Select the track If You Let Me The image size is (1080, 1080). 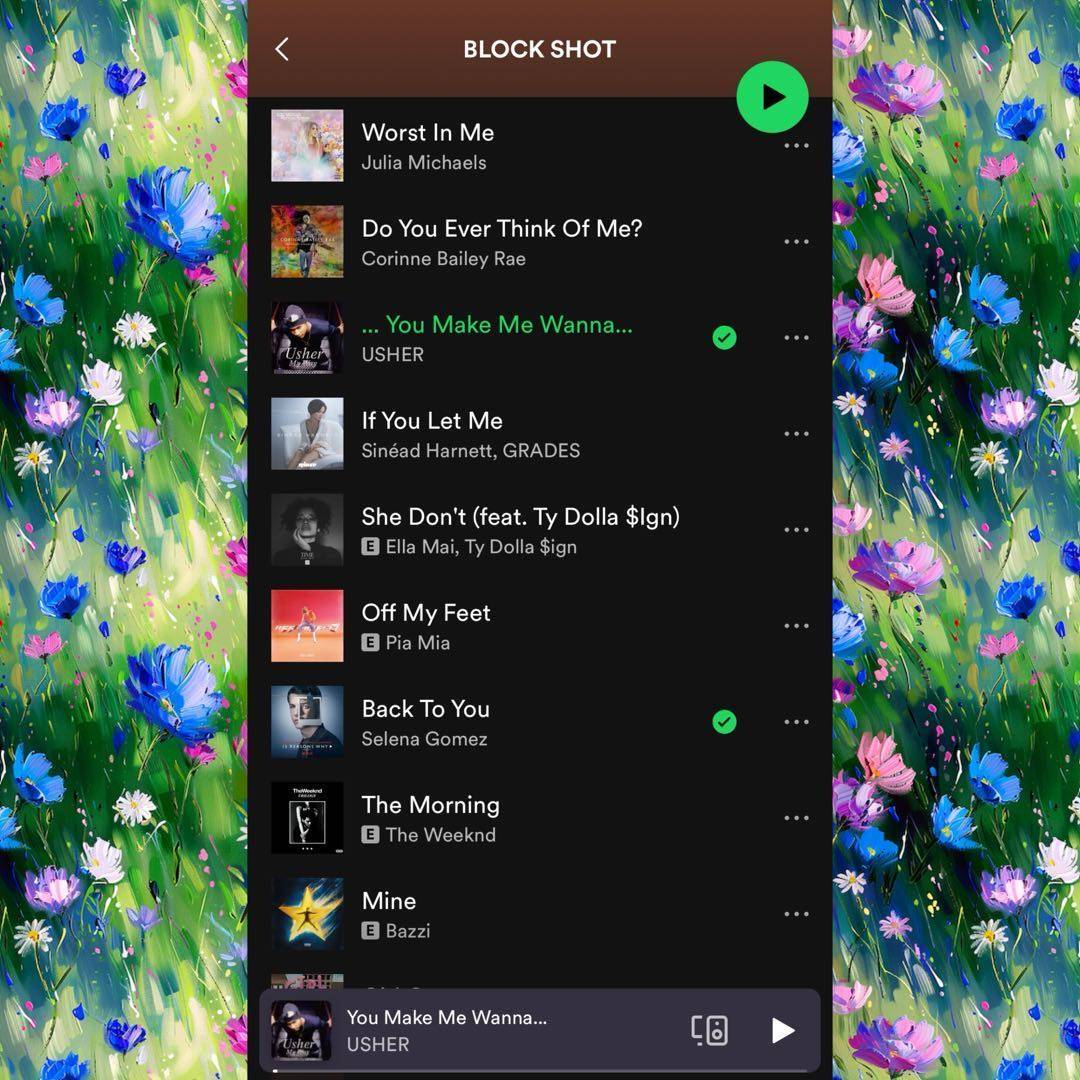(432, 421)
